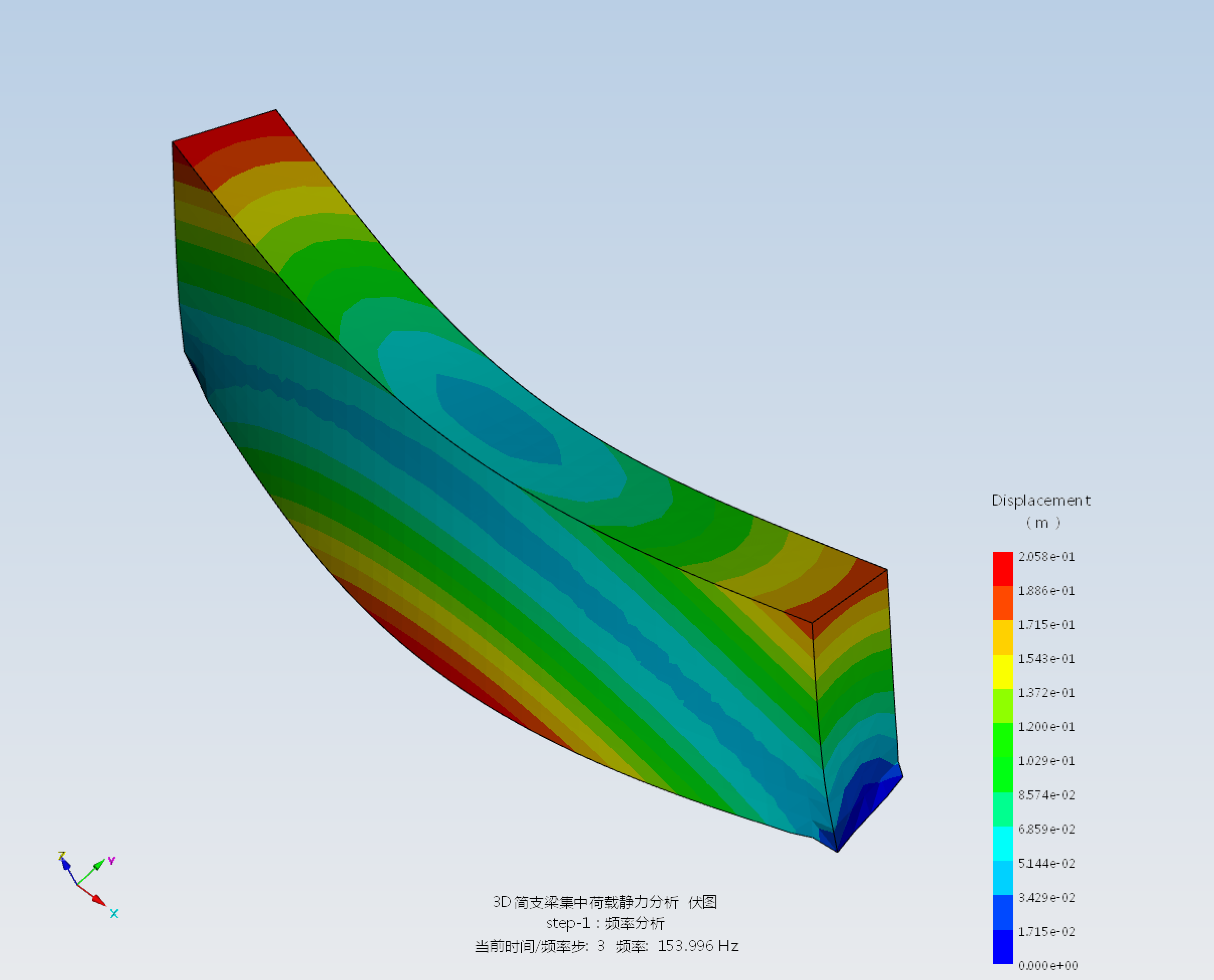1214x980 pixels.
Task: Click the legend value 3.429e-02
Action: (1046, 897)
